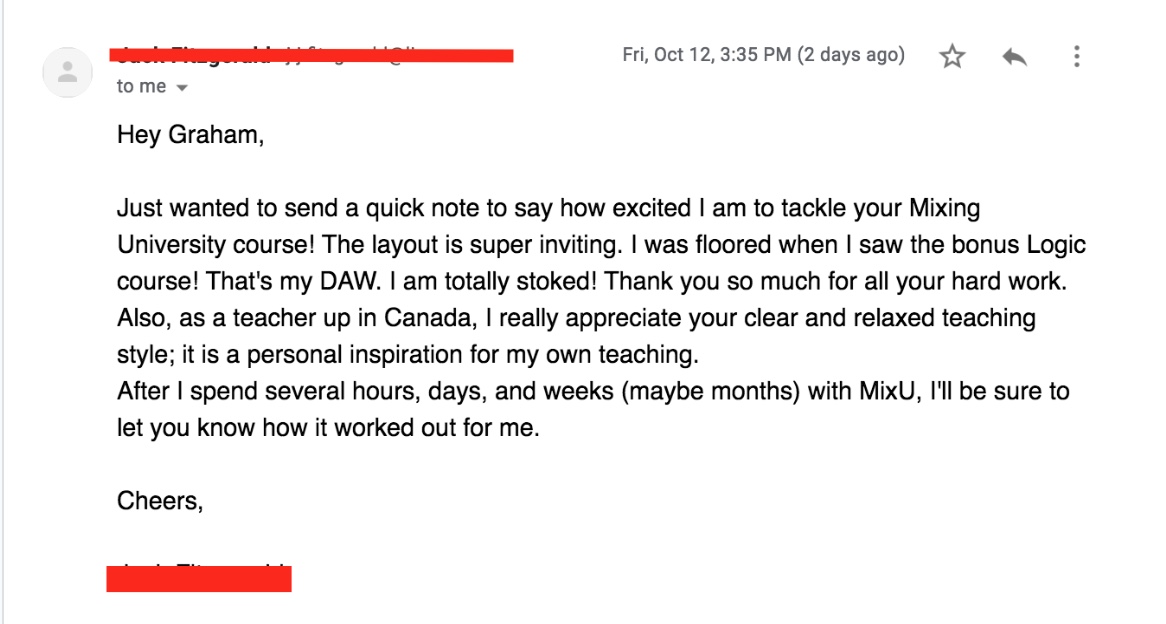The height and width of the screenshot is (624, 1166).
Task: Click the "to me" recipient text
Action: pos(141,86)
